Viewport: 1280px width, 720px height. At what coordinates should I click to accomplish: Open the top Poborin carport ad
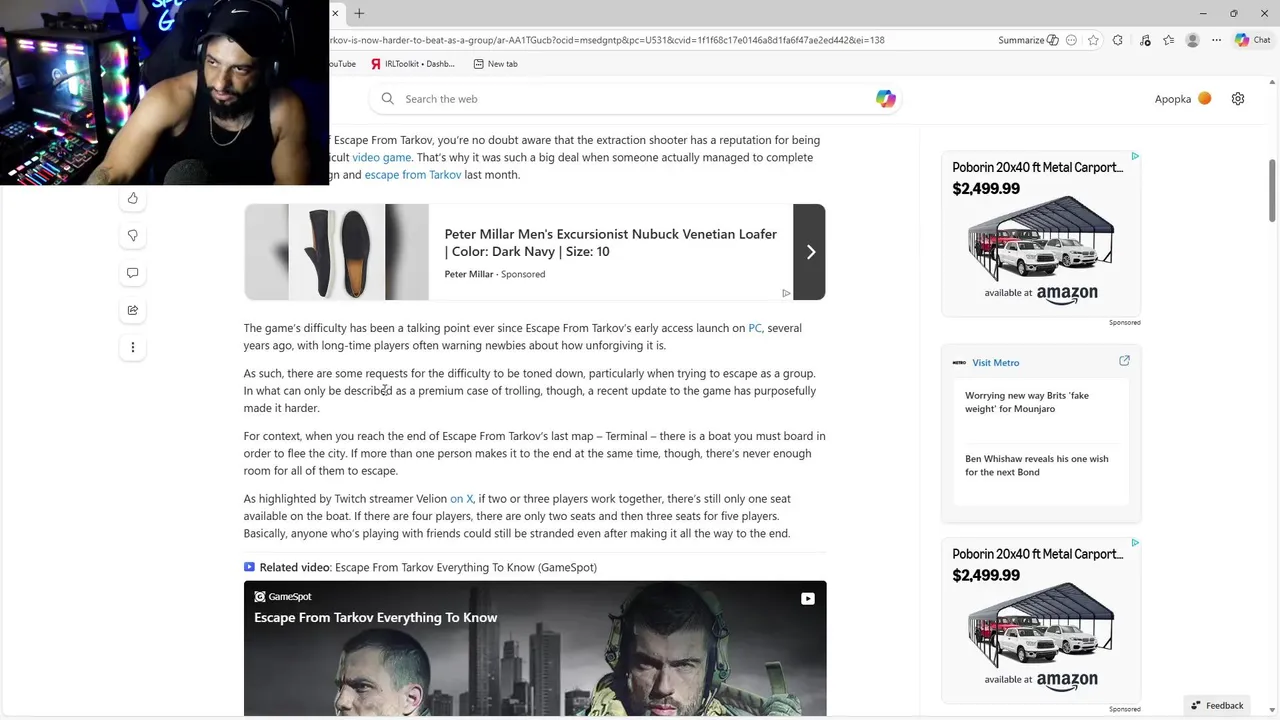pos(1040,233)
